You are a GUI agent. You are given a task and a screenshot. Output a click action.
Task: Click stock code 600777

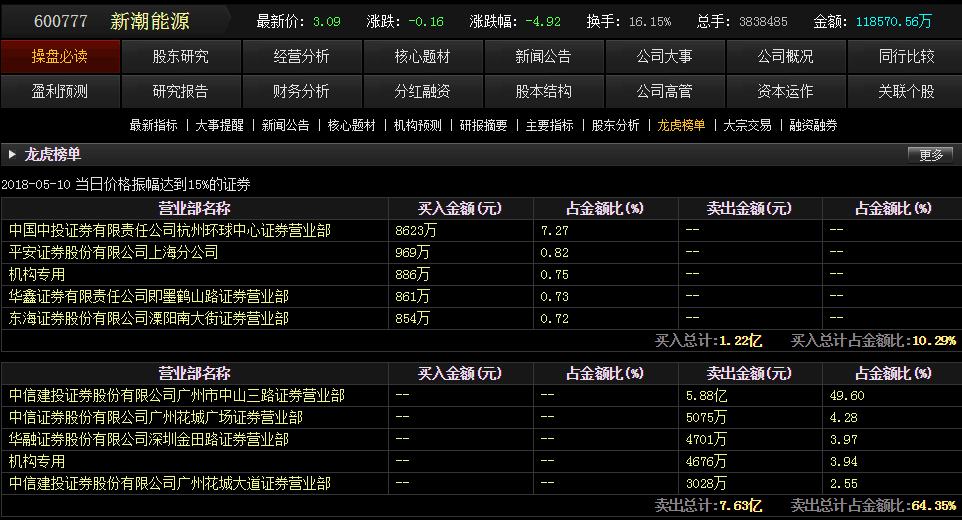[x=61, y=21]
